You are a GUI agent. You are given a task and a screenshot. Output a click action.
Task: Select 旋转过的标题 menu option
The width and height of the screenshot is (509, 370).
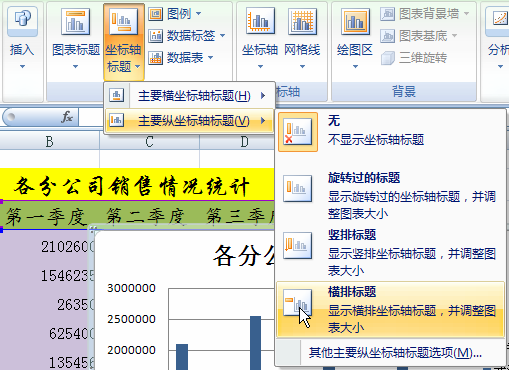coord(390,195)
